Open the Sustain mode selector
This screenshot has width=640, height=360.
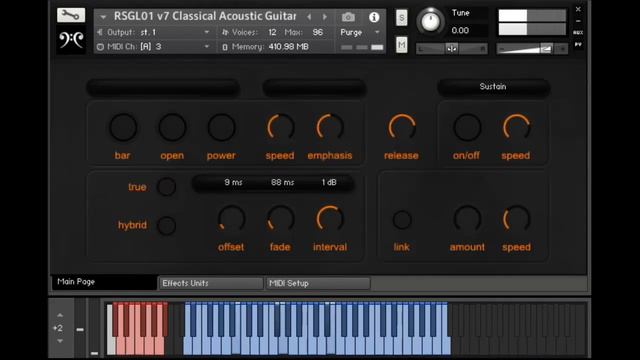point(493,87)
